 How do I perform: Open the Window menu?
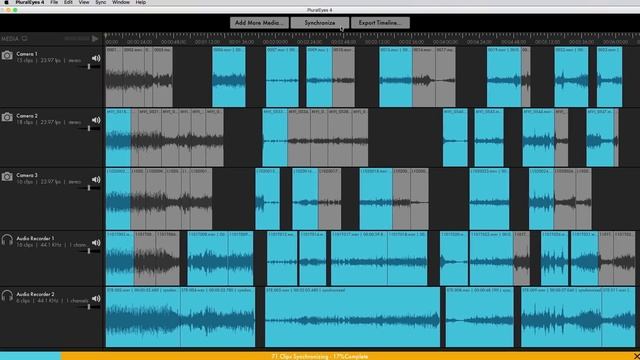121,2
